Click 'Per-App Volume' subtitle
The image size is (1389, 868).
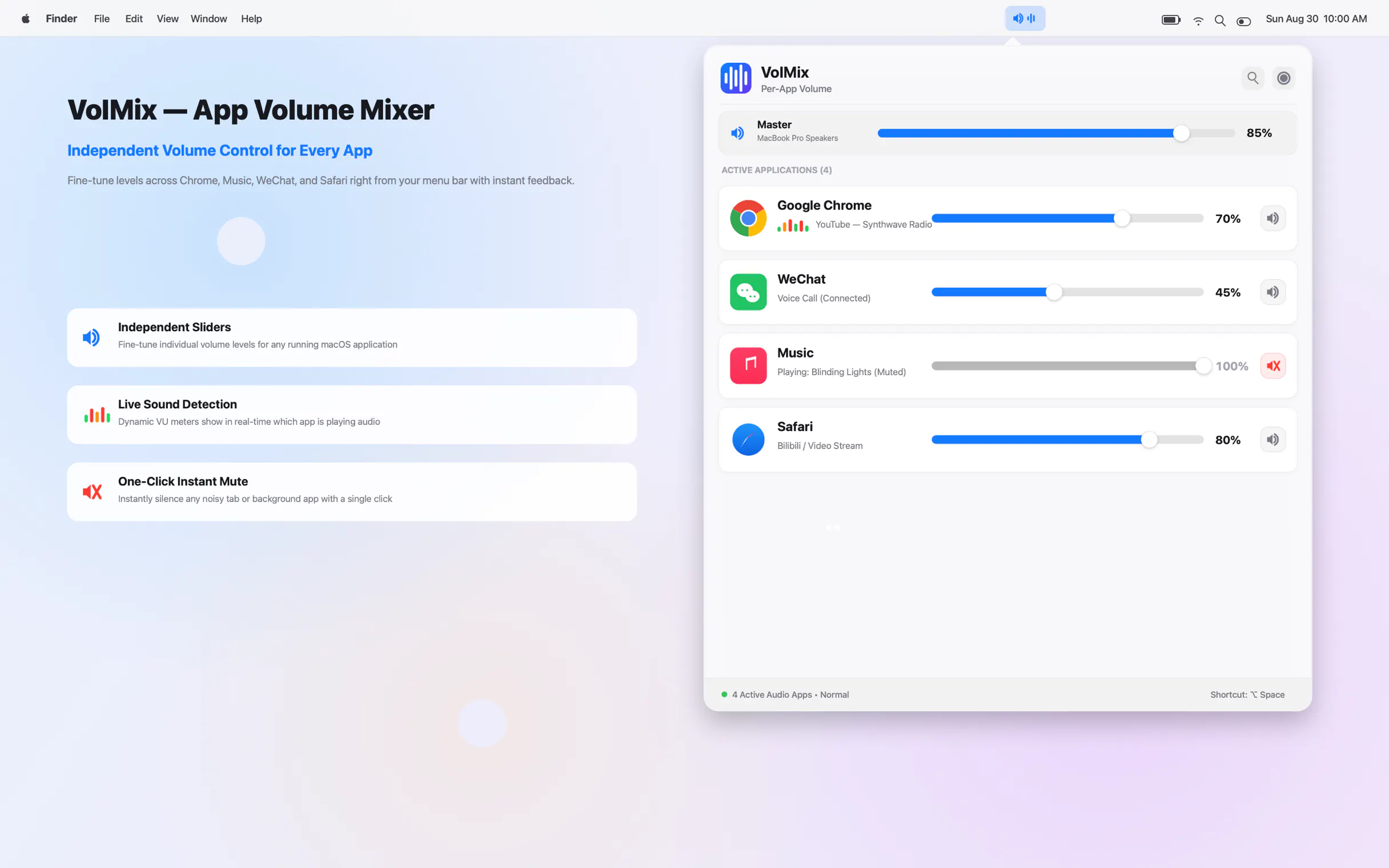[796, 89]
